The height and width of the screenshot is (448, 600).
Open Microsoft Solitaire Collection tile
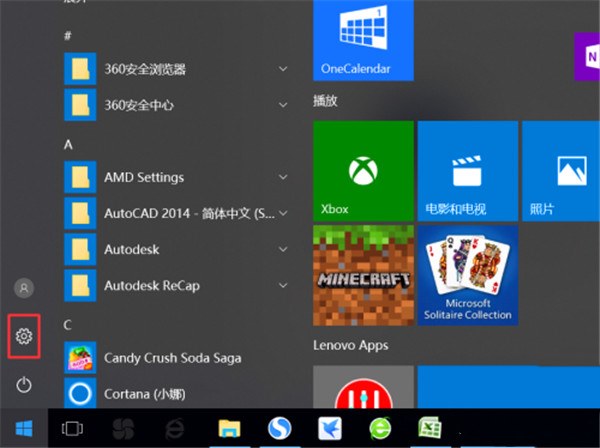(x=468, y=275)
